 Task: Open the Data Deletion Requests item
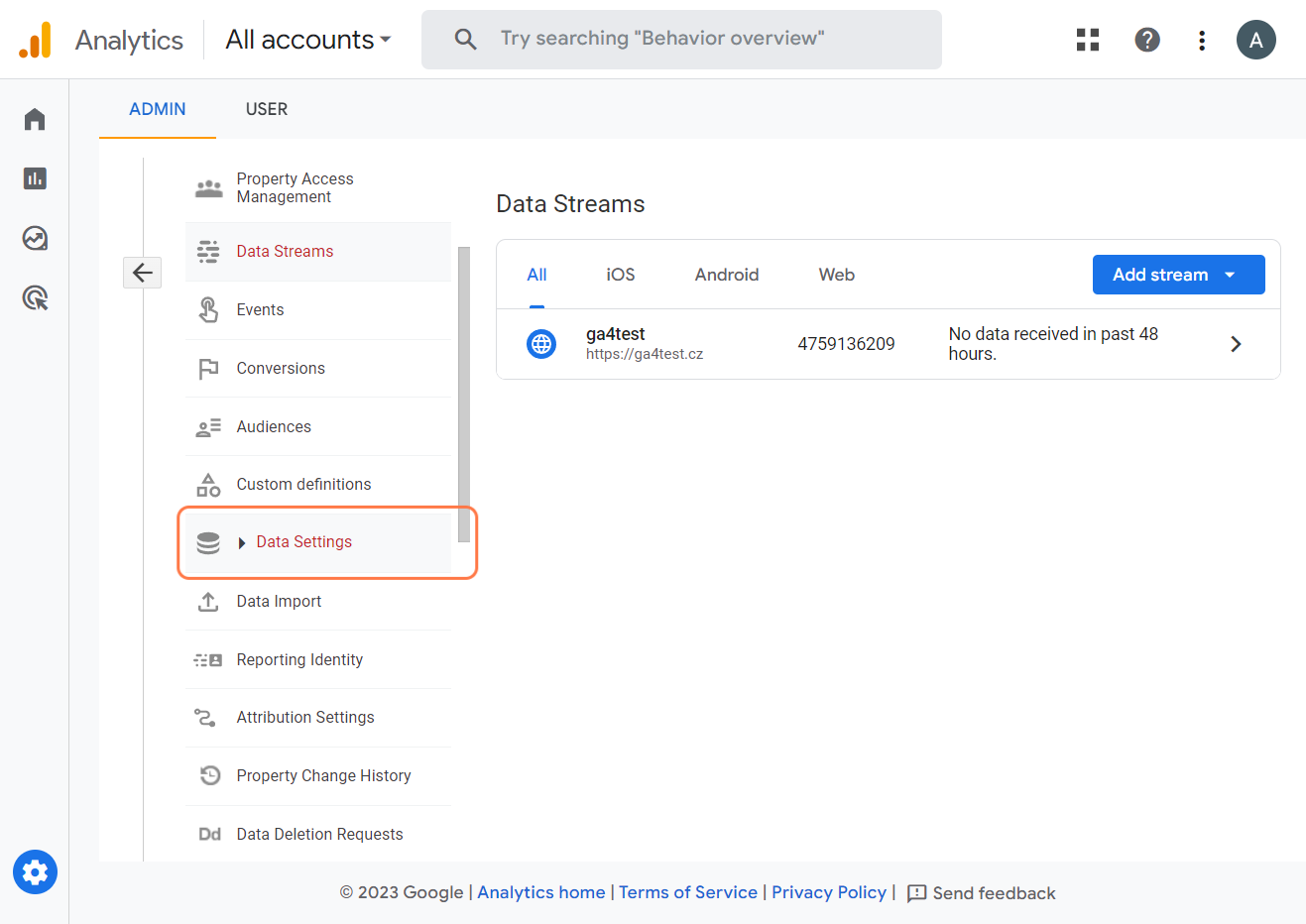tap(318, 835)
